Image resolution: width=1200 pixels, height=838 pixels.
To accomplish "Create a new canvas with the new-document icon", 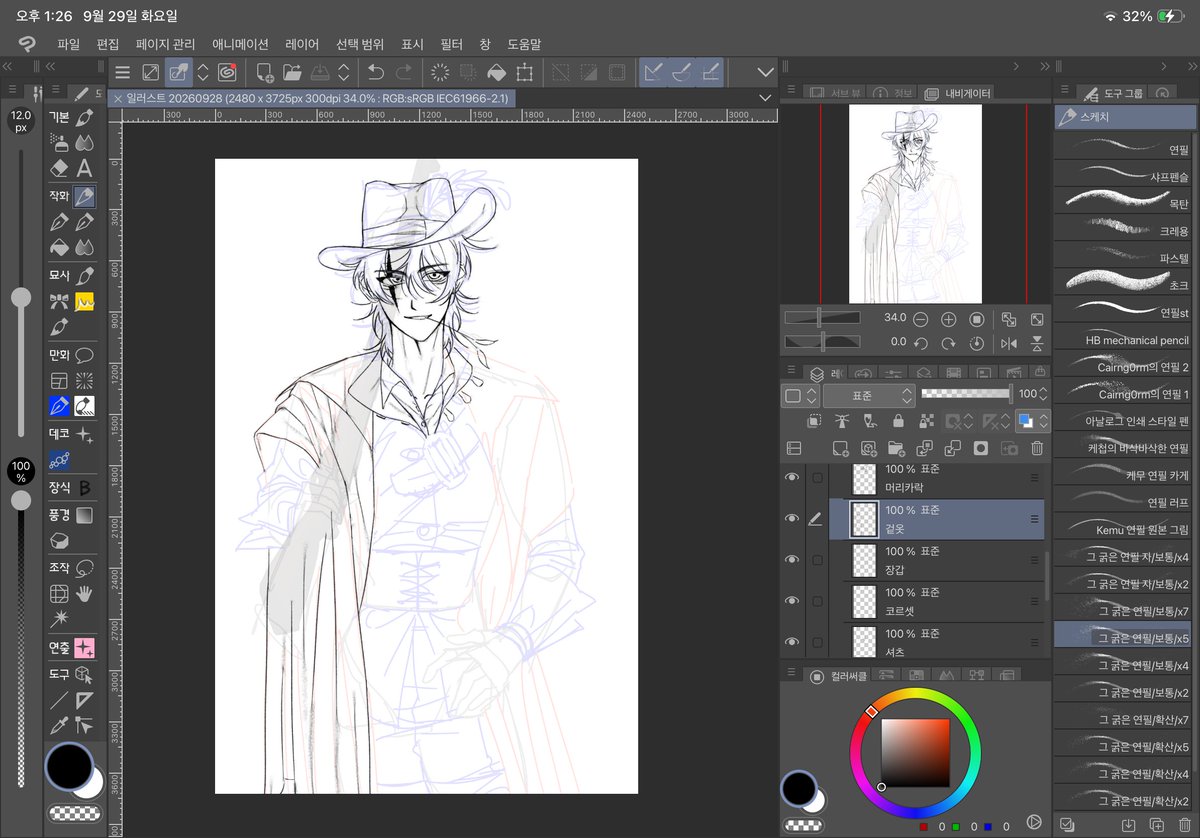I will click(265, 72).
